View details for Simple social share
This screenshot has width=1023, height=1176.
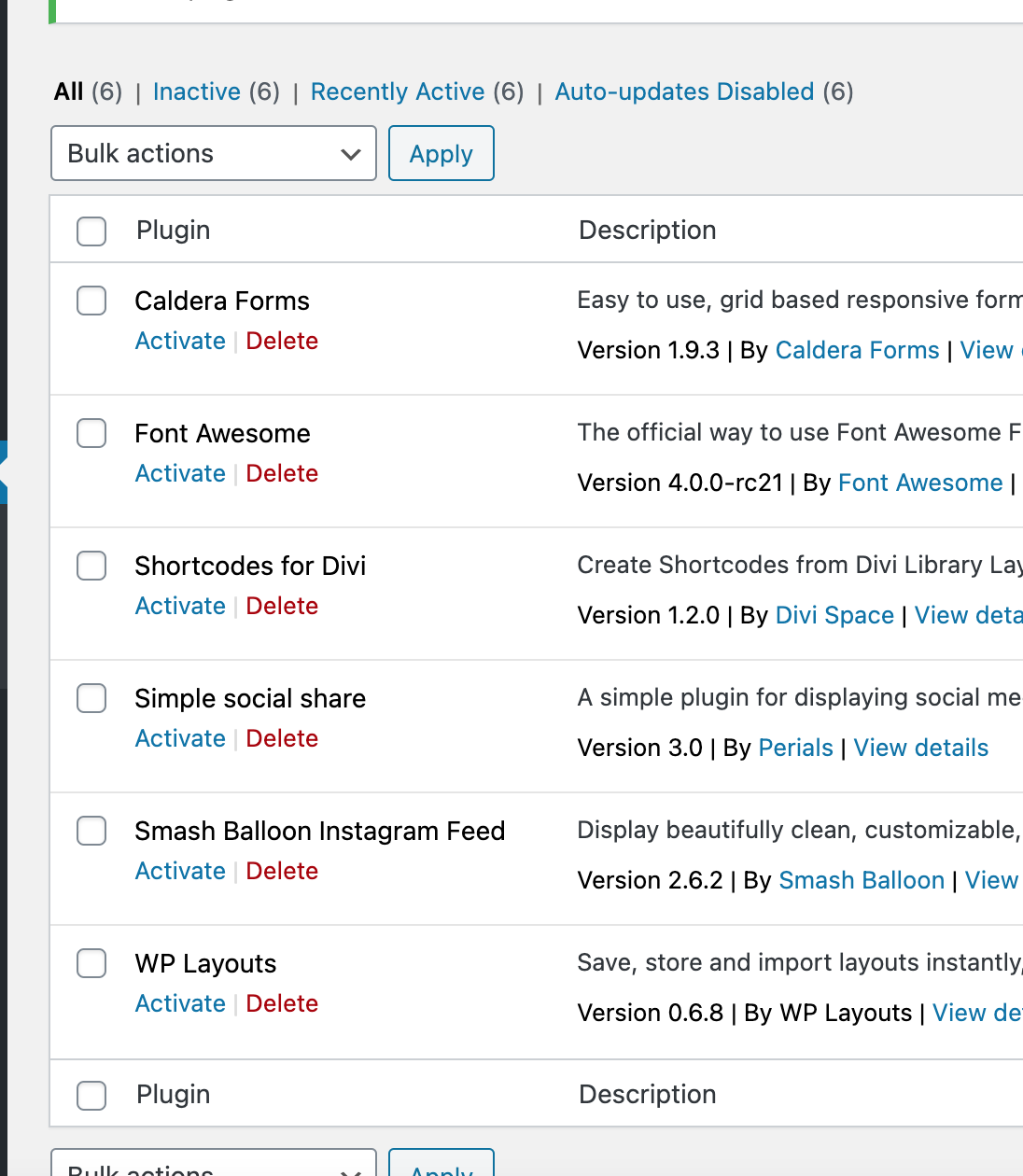coord(920,748)
